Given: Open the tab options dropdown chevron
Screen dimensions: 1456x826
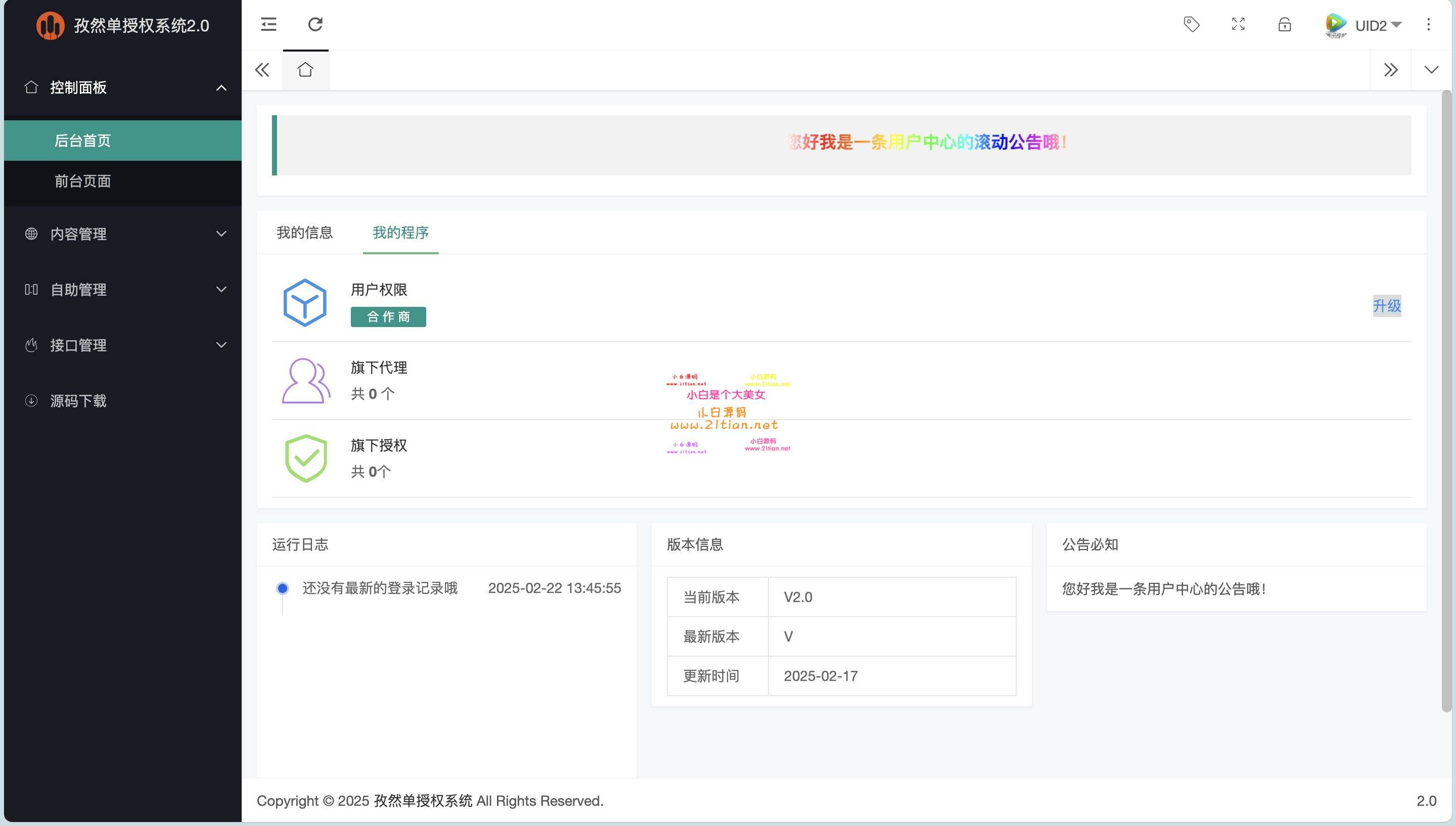Looking at the screenshot, I should (1432, 70).
